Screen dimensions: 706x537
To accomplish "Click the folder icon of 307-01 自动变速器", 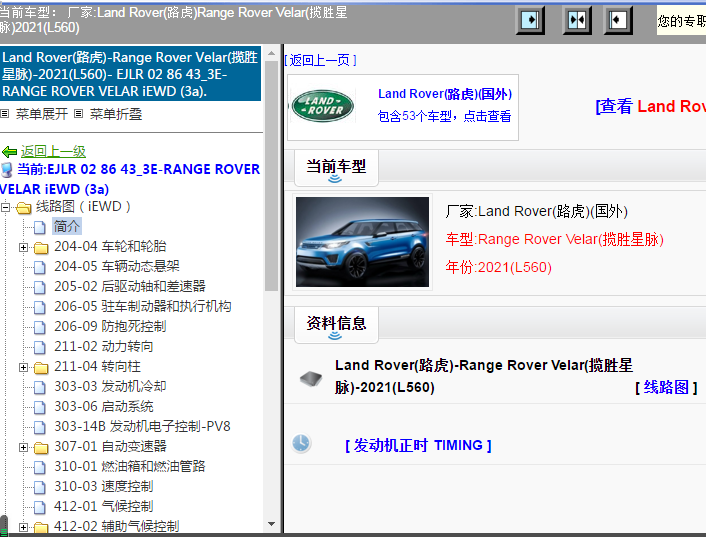I will click(41, 448).
